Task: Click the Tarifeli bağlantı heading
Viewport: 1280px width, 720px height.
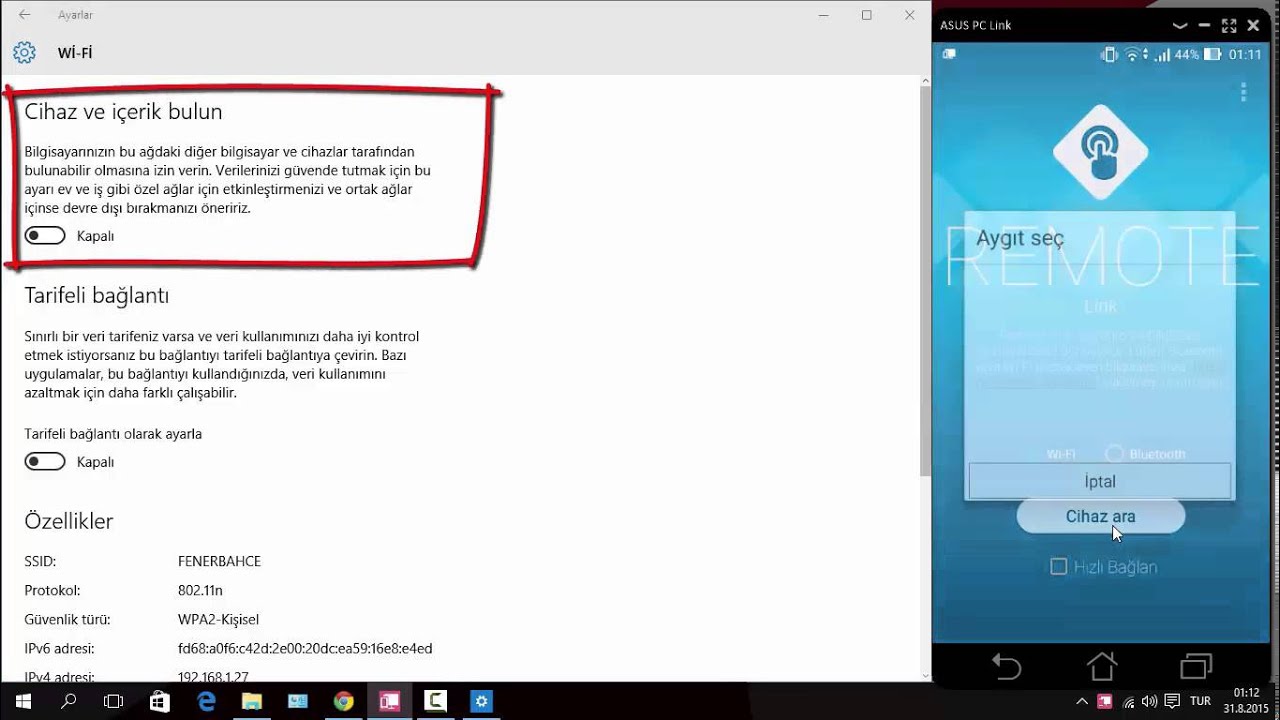Action: [97, 295]
